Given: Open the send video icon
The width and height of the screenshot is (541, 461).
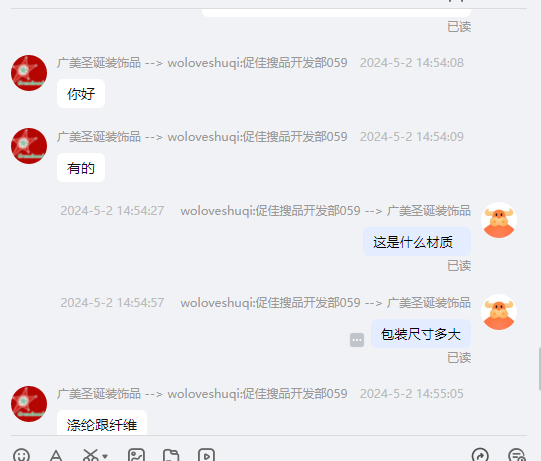Looking at the screenshot, I should (x=206, y=455).
